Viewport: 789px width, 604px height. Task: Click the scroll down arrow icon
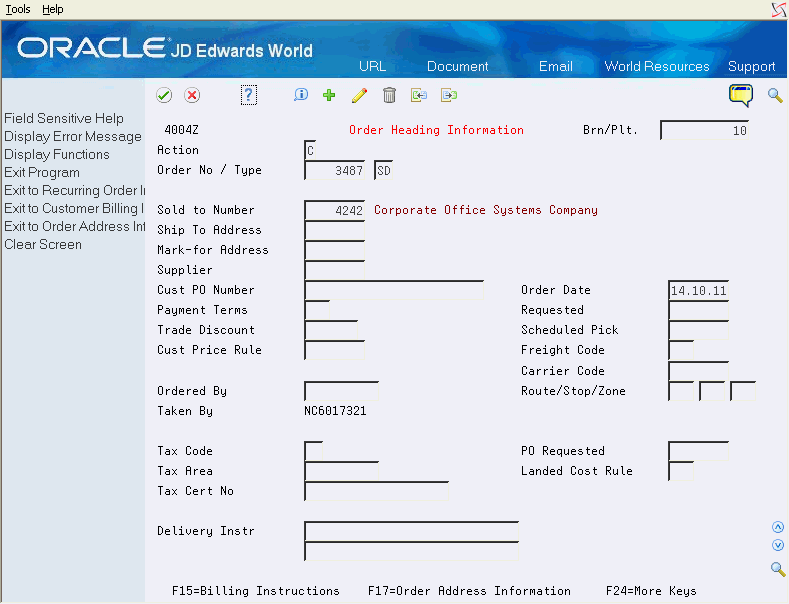778,545
